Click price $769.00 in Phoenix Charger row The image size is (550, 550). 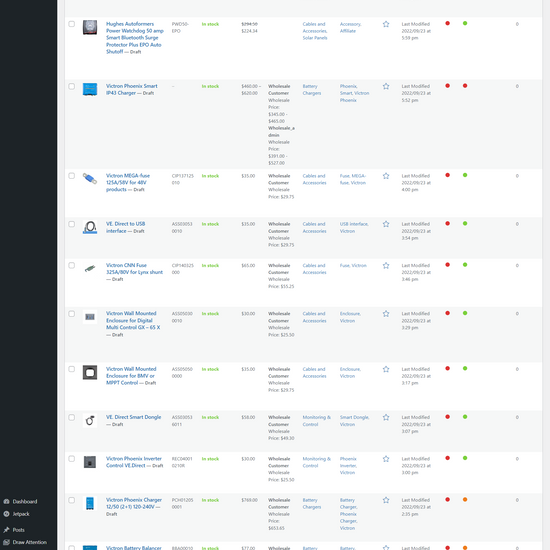[249, 500]
